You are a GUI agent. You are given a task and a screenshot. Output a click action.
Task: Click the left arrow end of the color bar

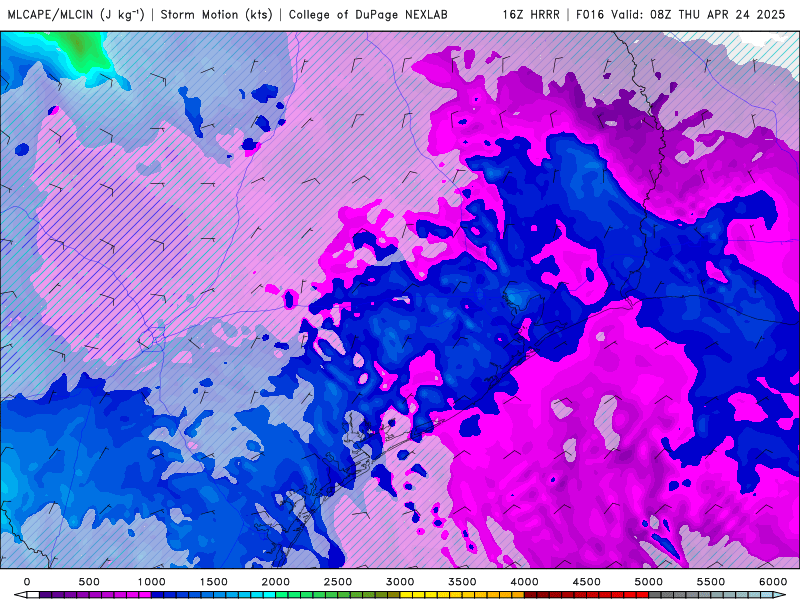pyautogui.click(x=19, y=595)
